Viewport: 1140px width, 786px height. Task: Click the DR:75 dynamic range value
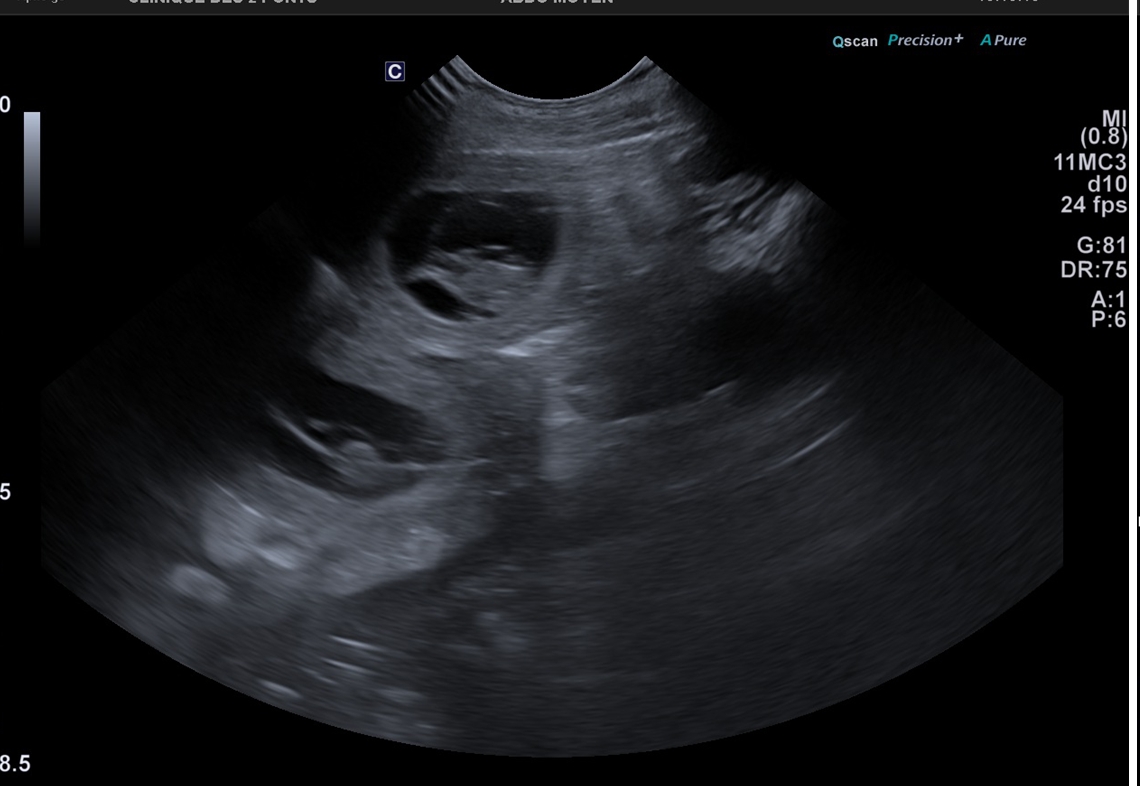pyautogui.click(x=1094, y=269)
